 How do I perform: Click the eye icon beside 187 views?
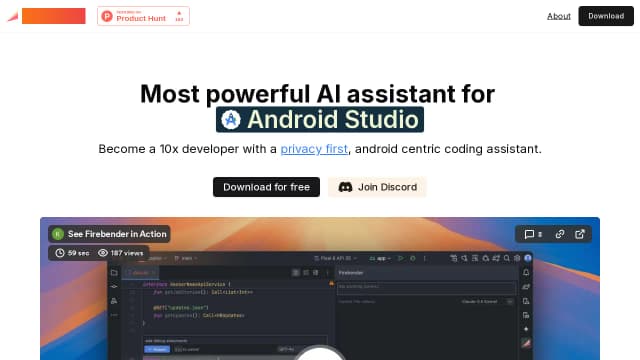pos(103,253)
